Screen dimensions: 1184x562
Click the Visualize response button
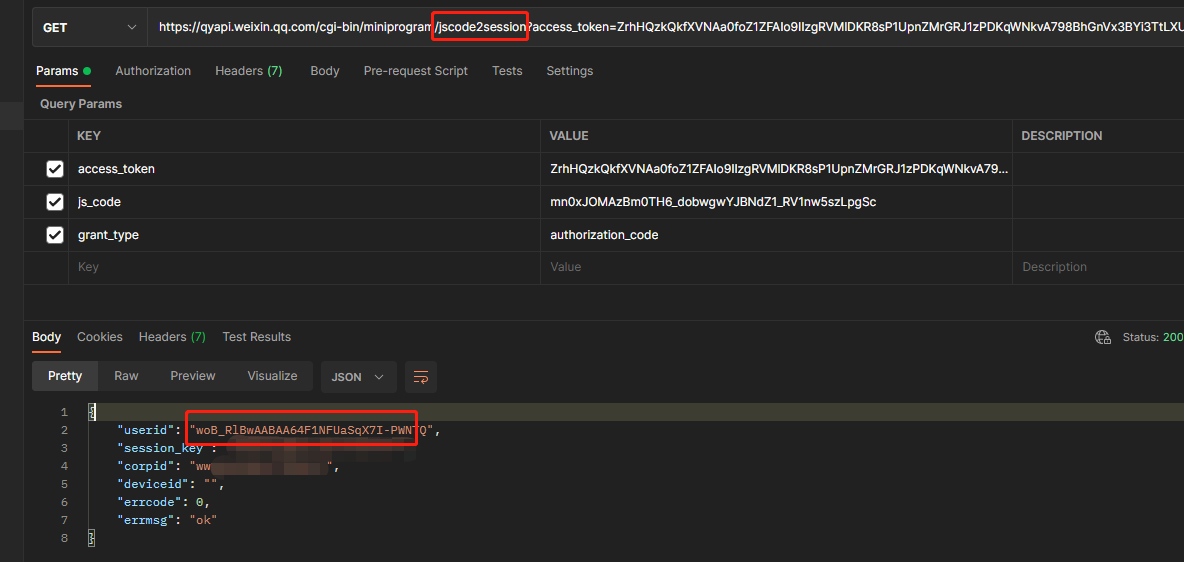click(272, 376)
